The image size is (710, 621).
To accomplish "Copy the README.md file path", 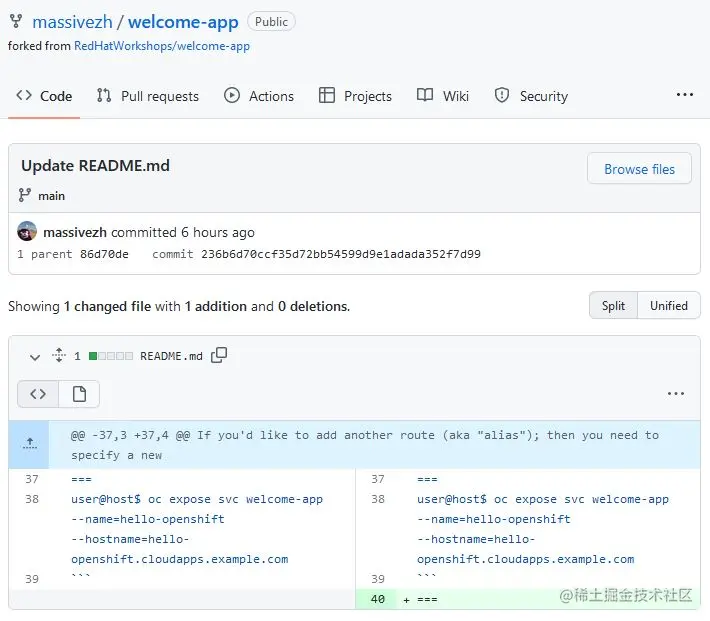I will [x=219, y=355].
